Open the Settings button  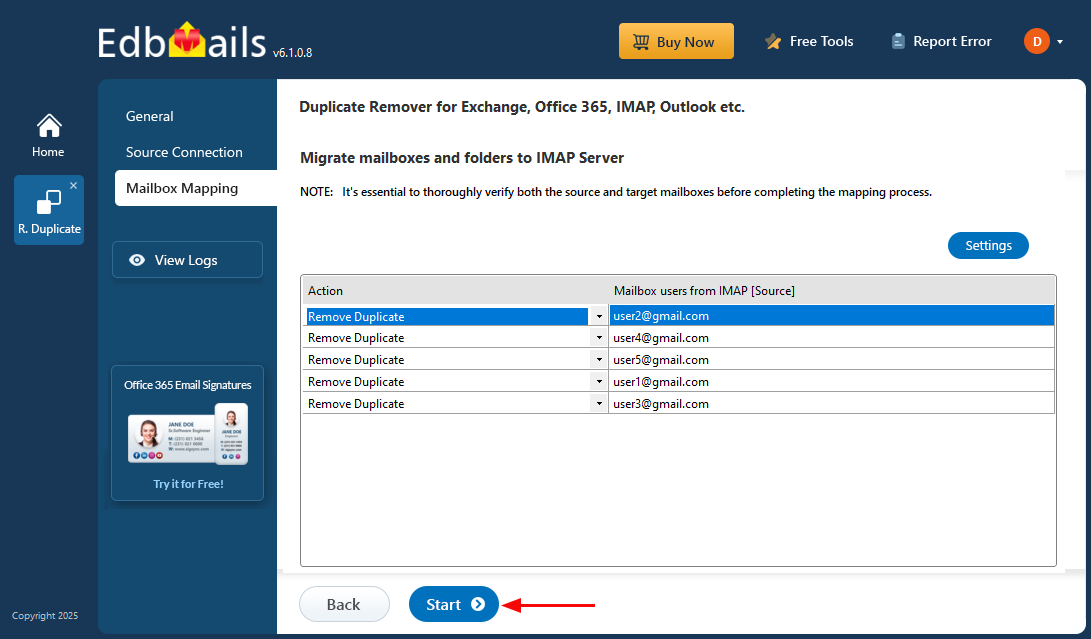point(988,245)
